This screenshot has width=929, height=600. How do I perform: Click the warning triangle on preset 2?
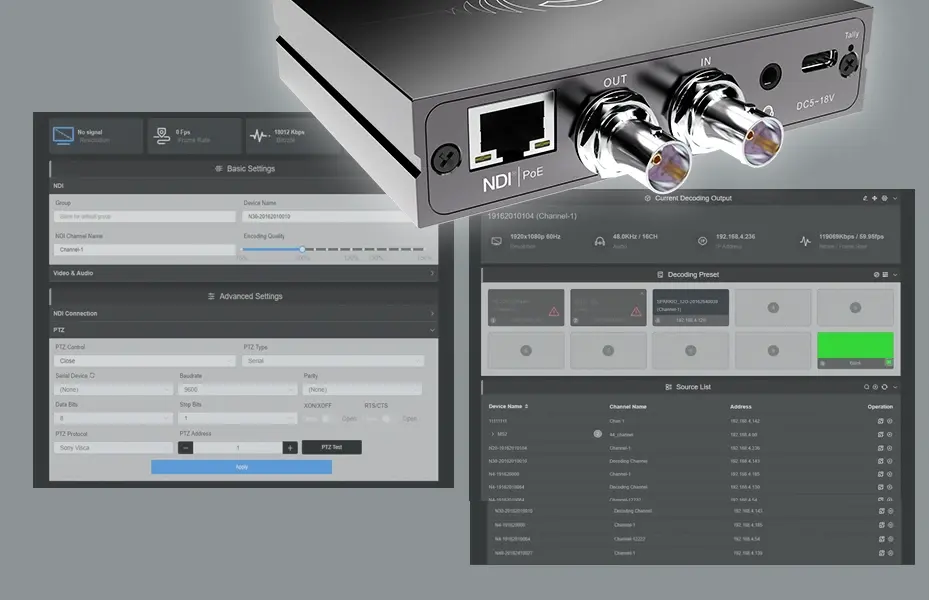(x=636, y=312)
